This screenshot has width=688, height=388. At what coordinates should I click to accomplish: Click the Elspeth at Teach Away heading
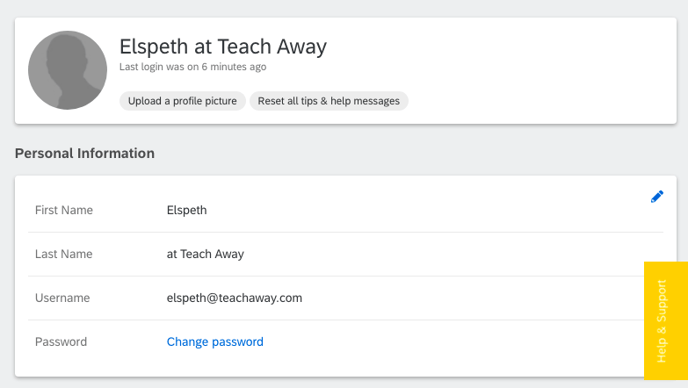(223, 47)
